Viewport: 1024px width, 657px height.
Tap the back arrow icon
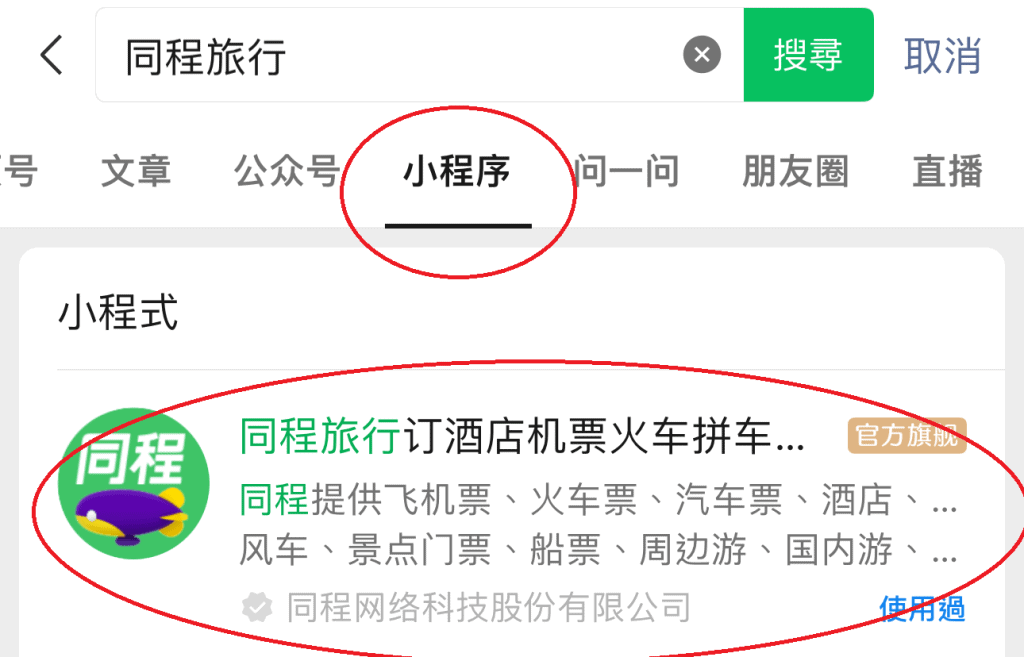[52, 55]
